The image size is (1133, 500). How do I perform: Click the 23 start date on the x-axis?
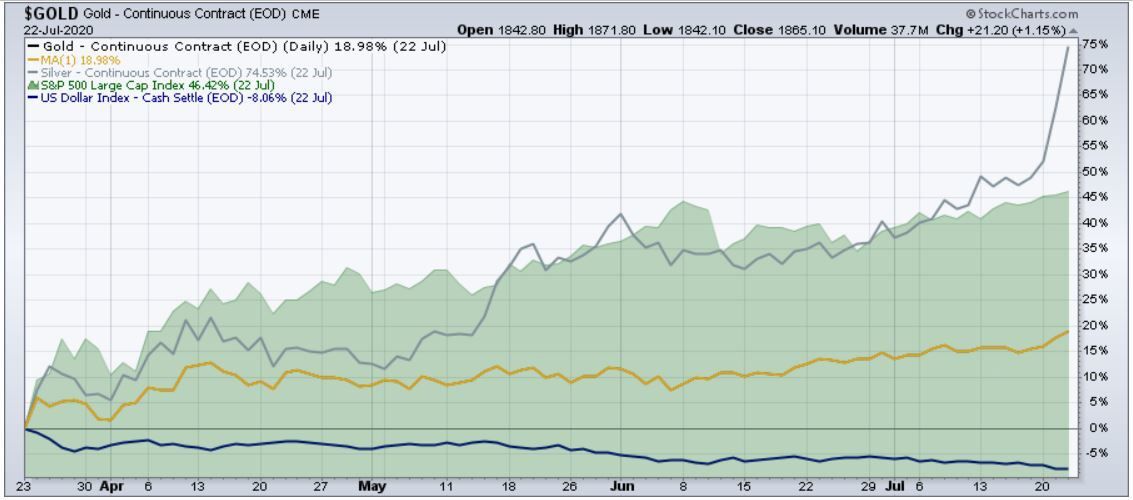[x=26, y=486]
